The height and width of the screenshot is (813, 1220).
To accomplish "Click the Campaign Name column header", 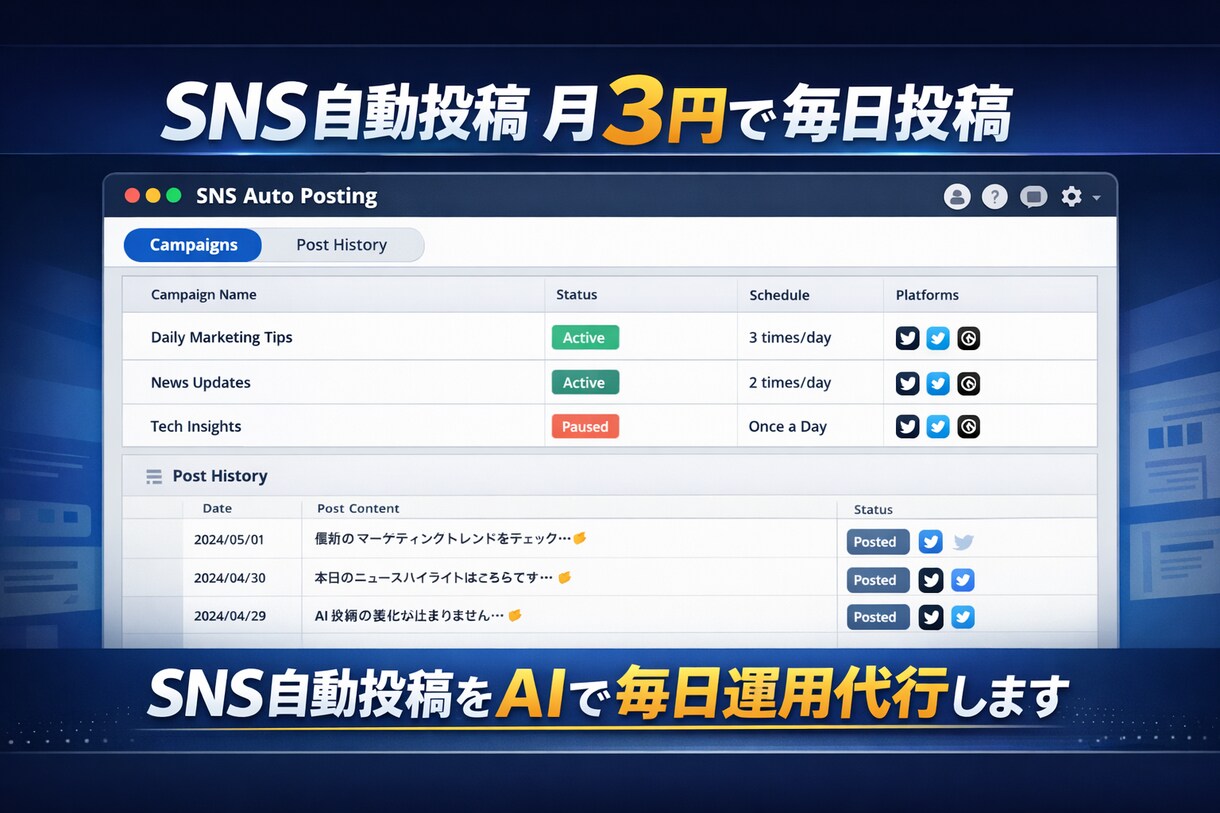I will [x=203, y=295].
